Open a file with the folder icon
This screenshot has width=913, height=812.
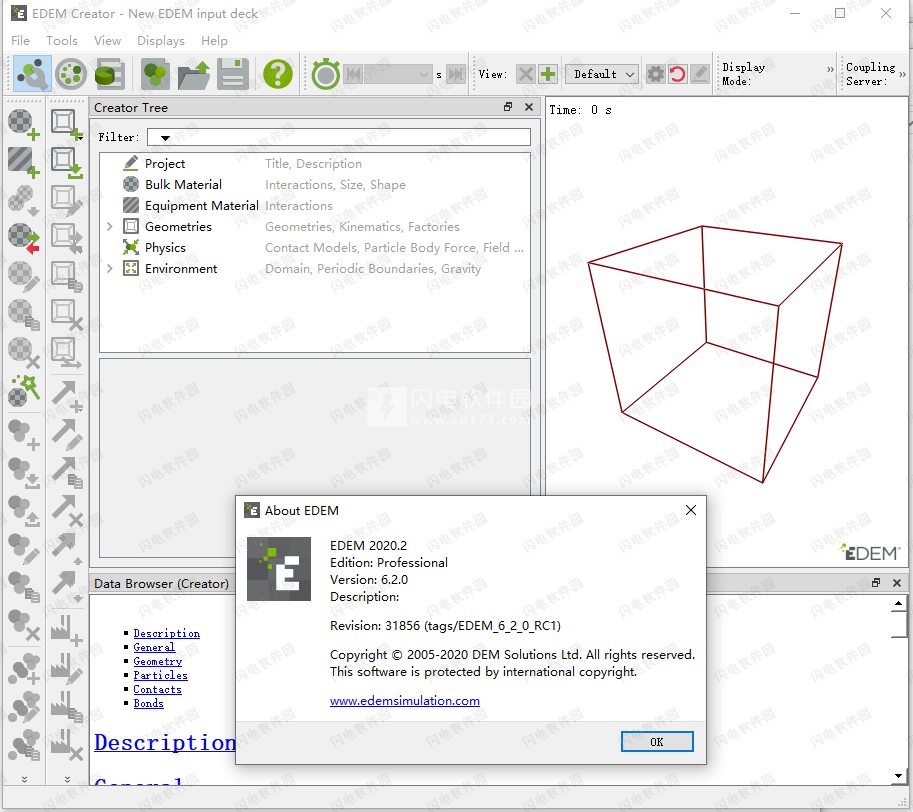[x=193, y=74]
